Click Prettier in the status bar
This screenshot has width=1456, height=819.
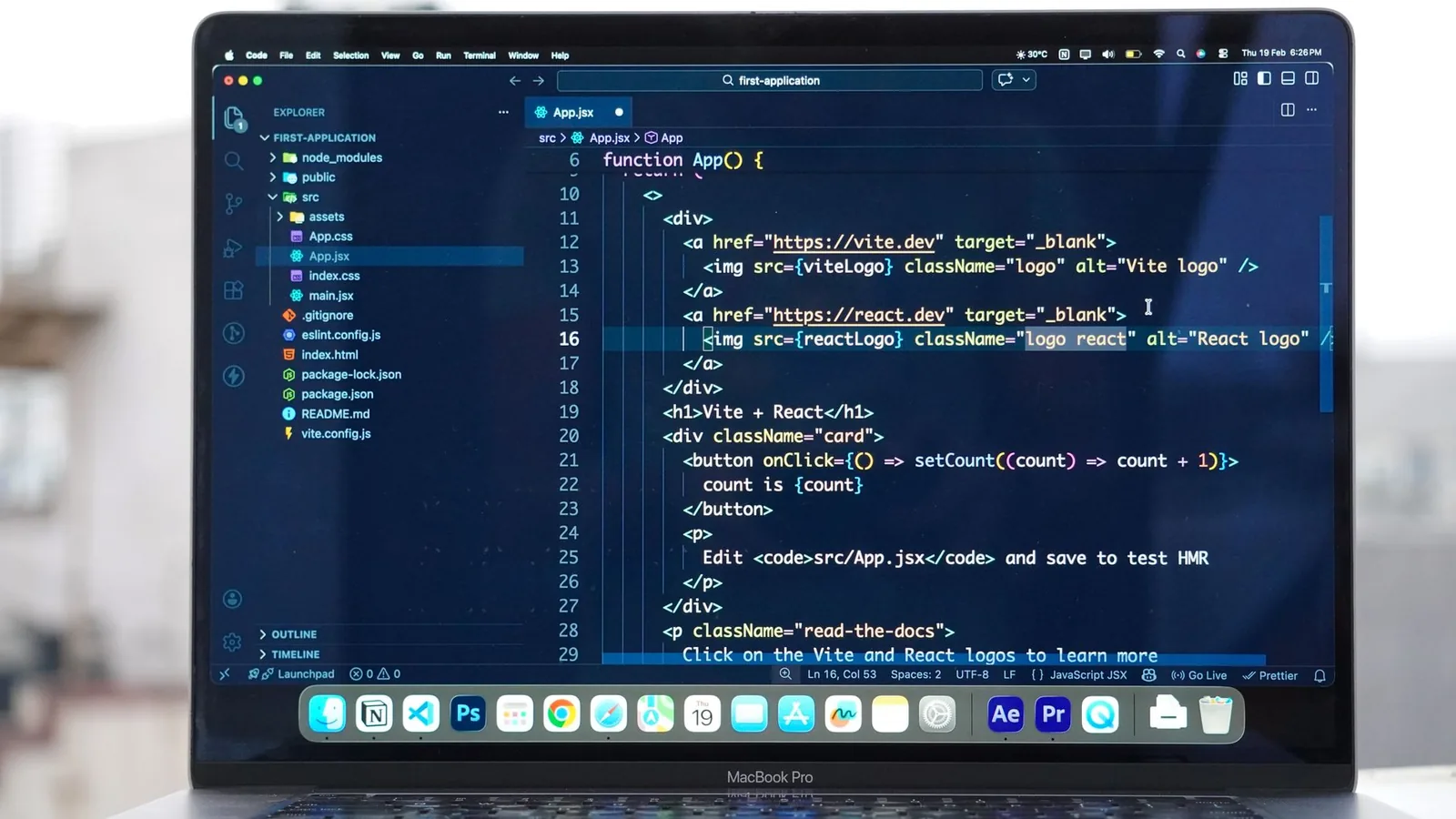coord(1270,675)
